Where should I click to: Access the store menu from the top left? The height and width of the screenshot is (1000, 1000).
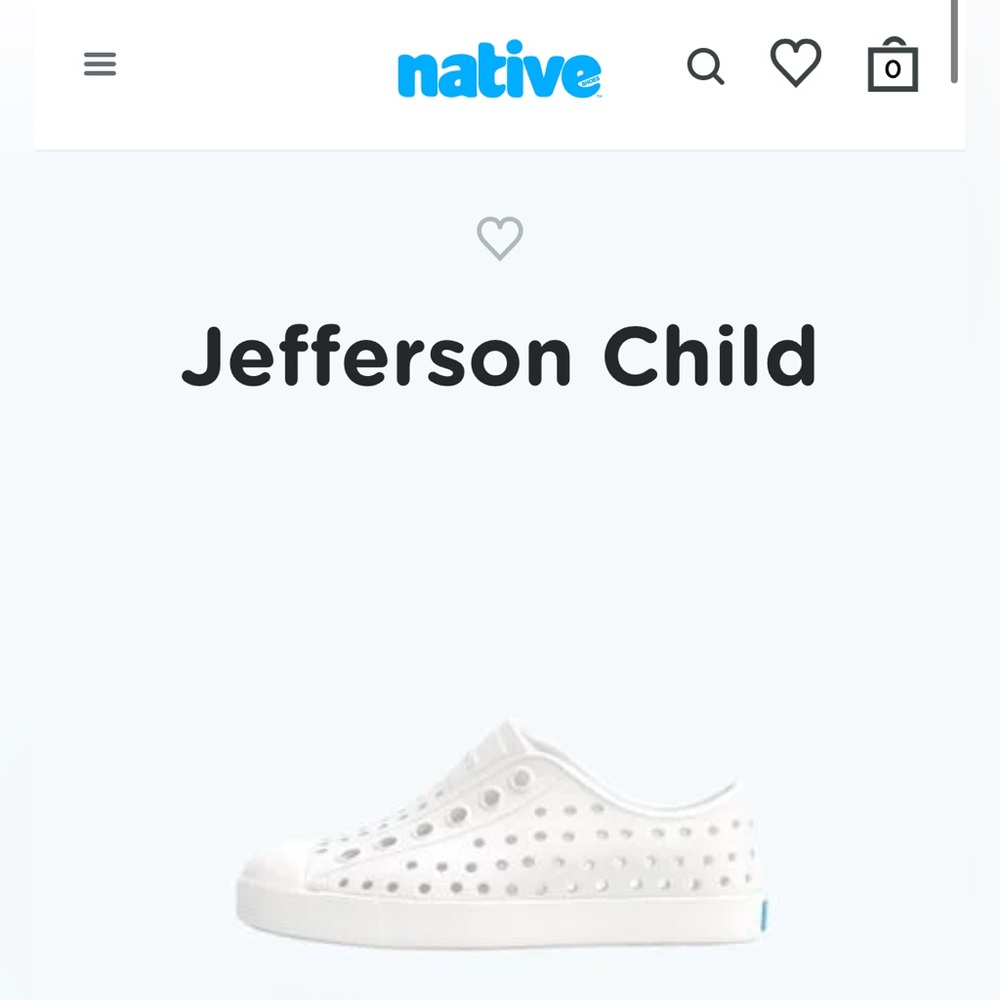(x=100, y=65)
